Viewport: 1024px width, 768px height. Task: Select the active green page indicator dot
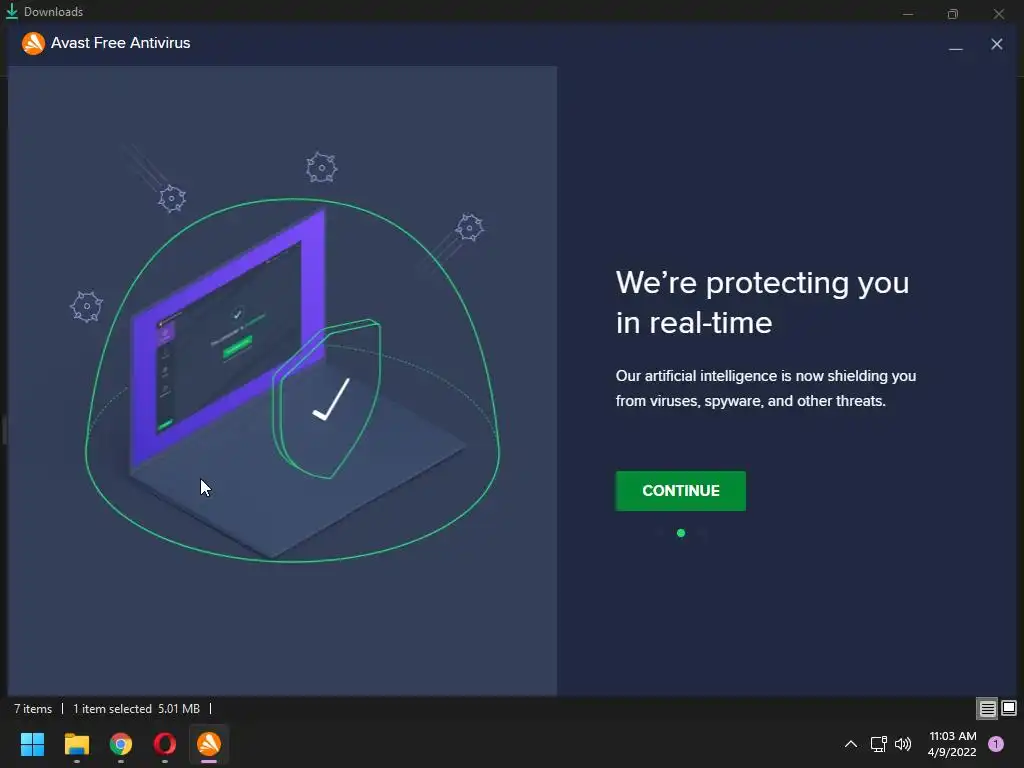tap(680, 533)
